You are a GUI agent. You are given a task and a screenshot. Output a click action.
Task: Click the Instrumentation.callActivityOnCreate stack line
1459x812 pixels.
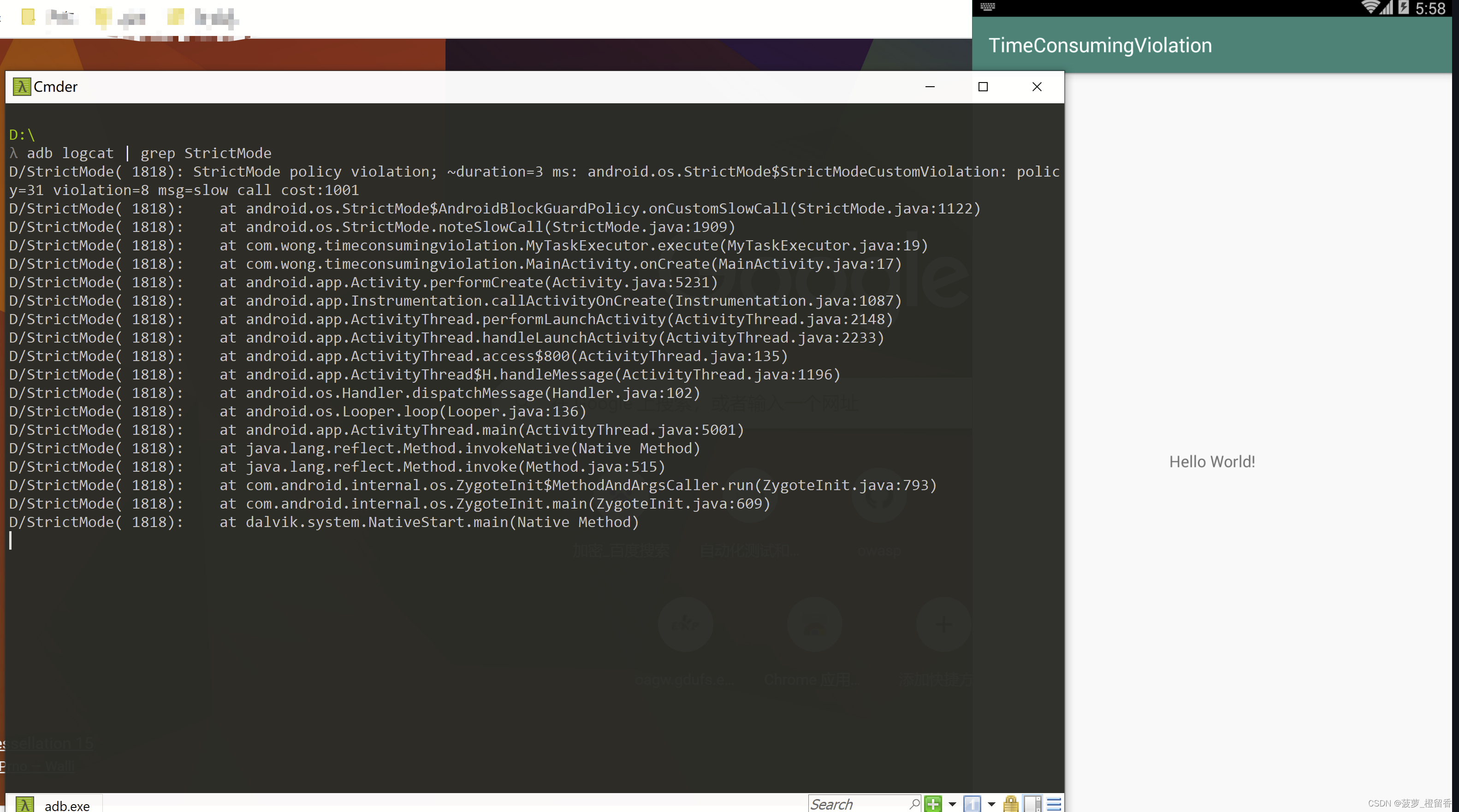455,301
